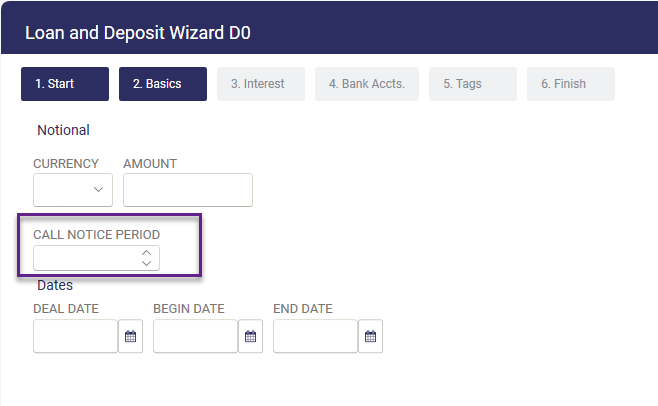Switch to the 3. Interest step
The height and width of the screenshot is (406, 658).
click(261, 84)
